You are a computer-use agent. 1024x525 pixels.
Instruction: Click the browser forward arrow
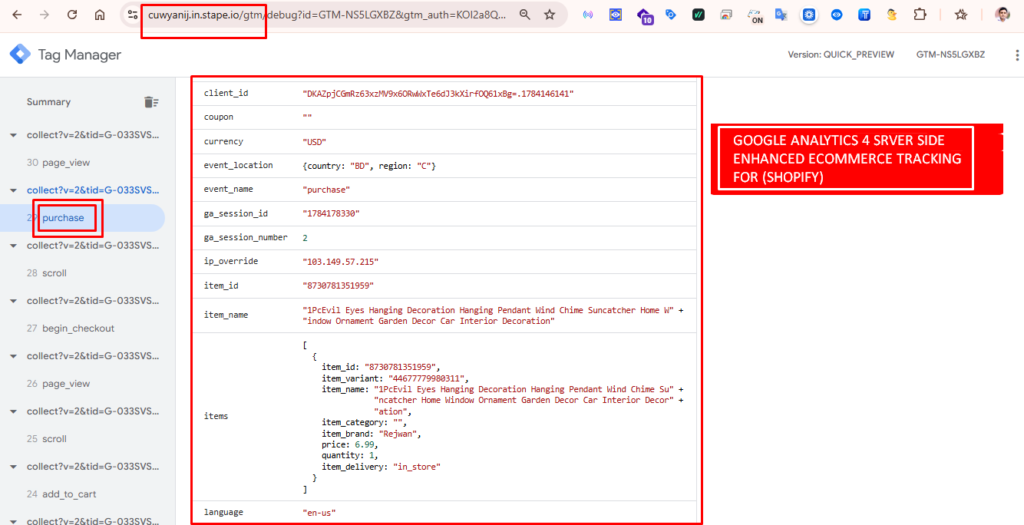(44, 14)
